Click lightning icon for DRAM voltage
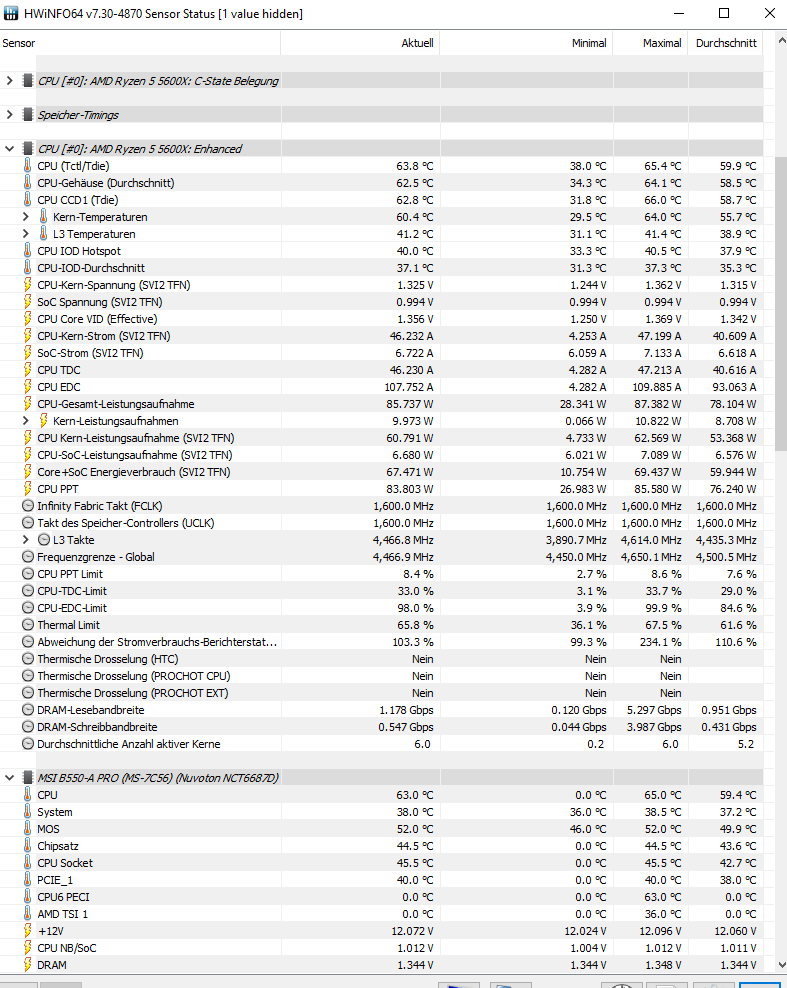The image size is (787, 988). point(27,965)
